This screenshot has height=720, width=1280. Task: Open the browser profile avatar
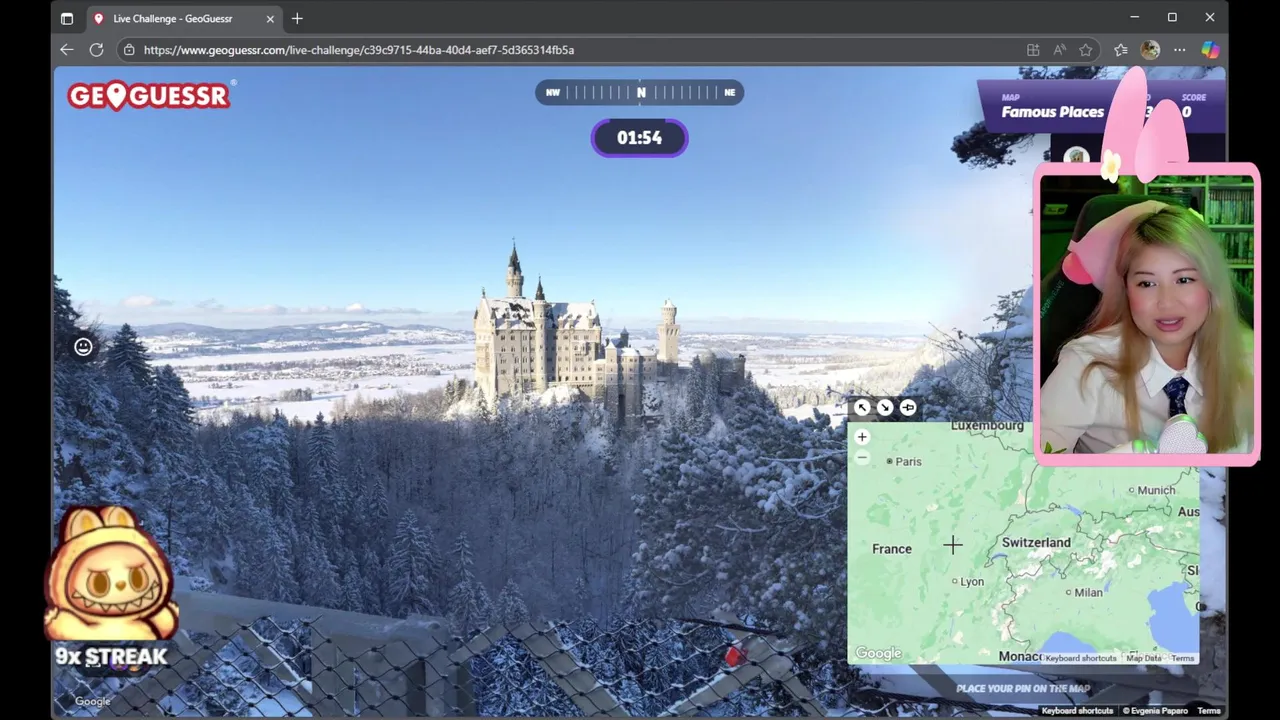click(1150, 50)
